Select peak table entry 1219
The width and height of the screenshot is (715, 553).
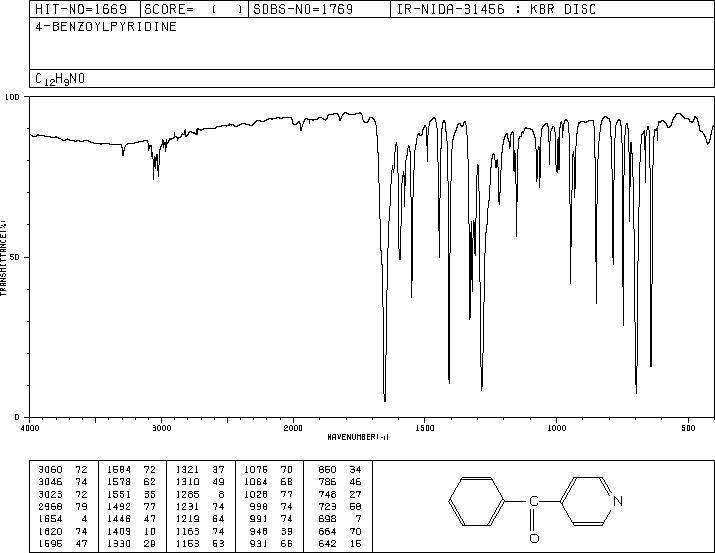(x=187, y=519)
